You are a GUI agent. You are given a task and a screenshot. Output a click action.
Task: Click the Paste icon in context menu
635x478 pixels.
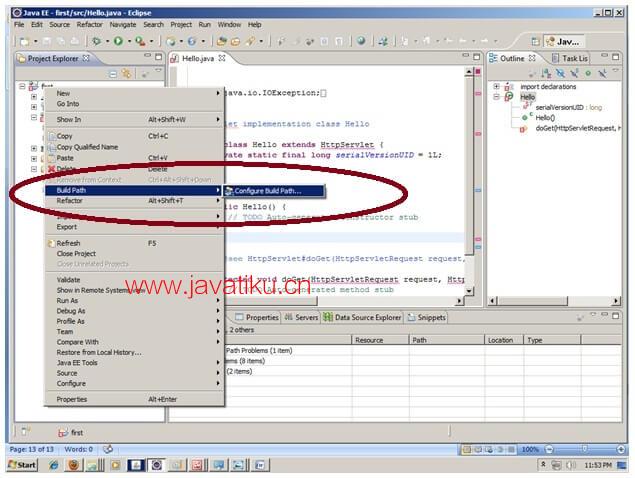(49, 158)
